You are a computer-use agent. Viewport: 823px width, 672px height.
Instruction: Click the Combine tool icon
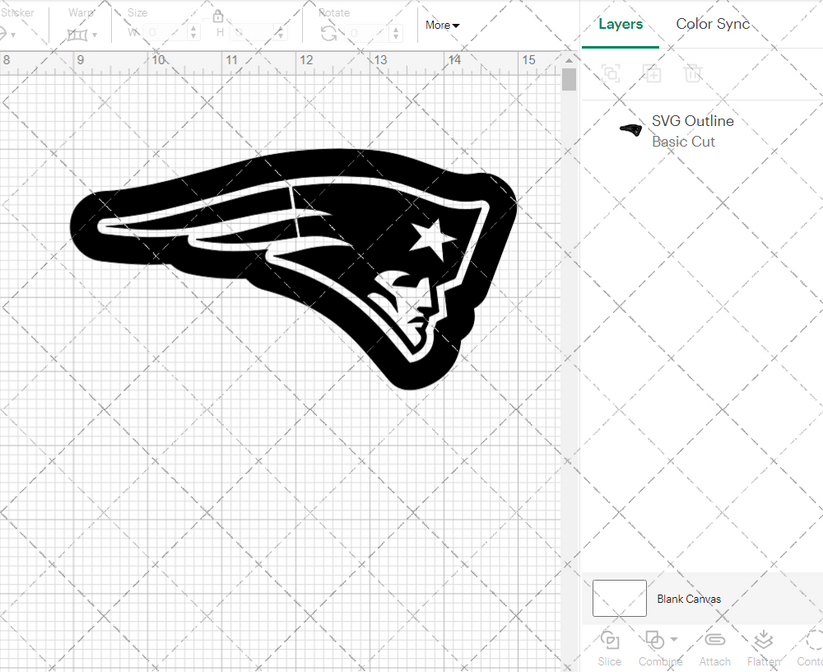point(655,641)
